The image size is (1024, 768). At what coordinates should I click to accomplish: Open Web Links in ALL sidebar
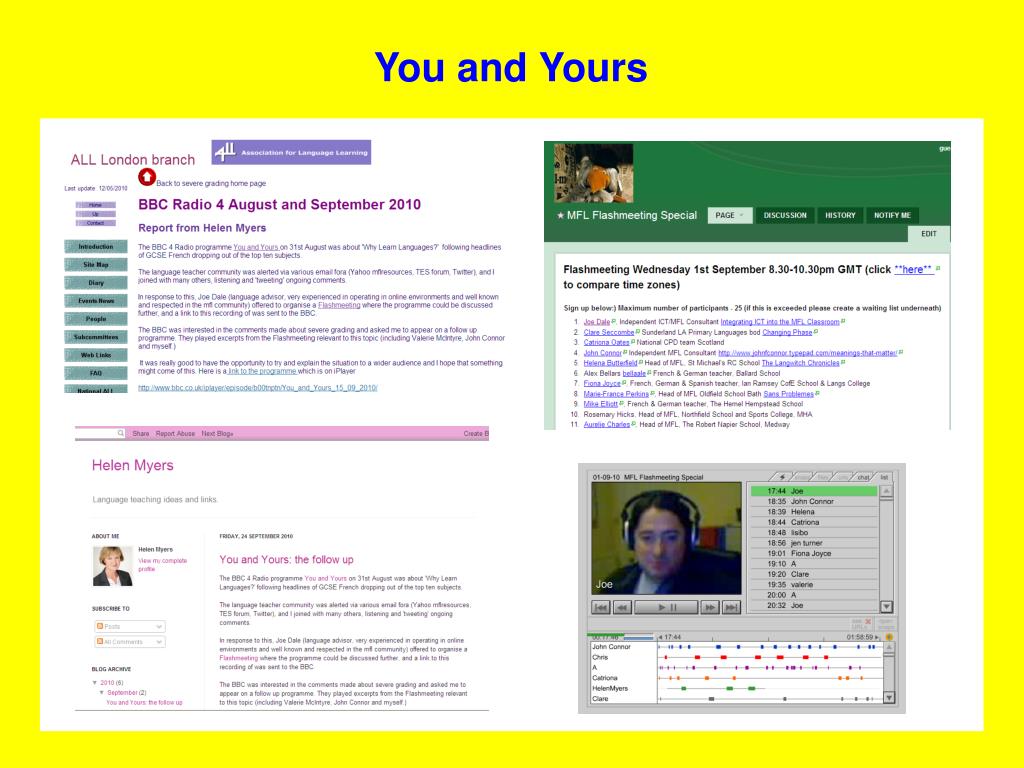coord(96,355)
